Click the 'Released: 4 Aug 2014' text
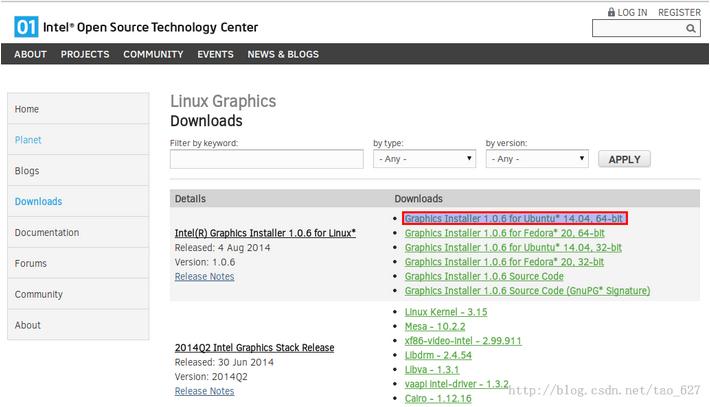This screenshot has height=407, width=710. coord(222,248)
